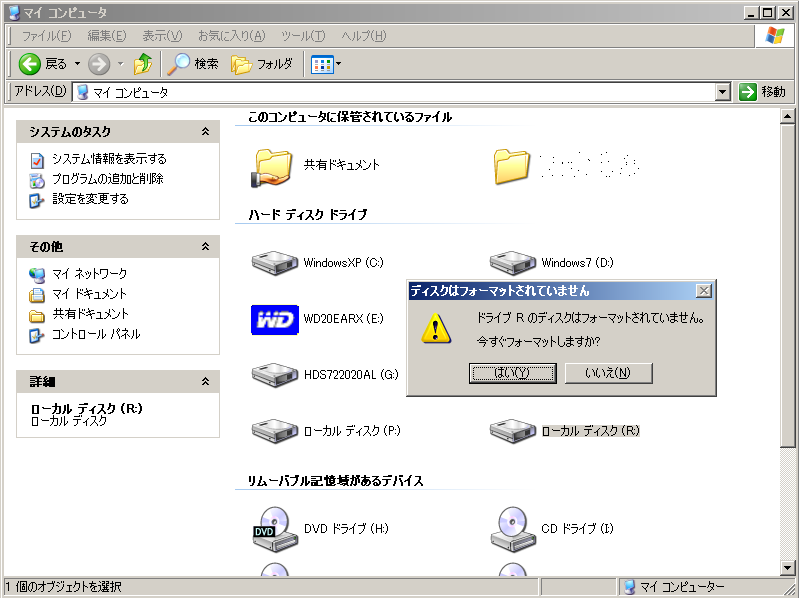Select WindowsXP (C:) drive icon
Image resolution: width=799 pixels, height=598 pixels.
click(x=275, y=263)
